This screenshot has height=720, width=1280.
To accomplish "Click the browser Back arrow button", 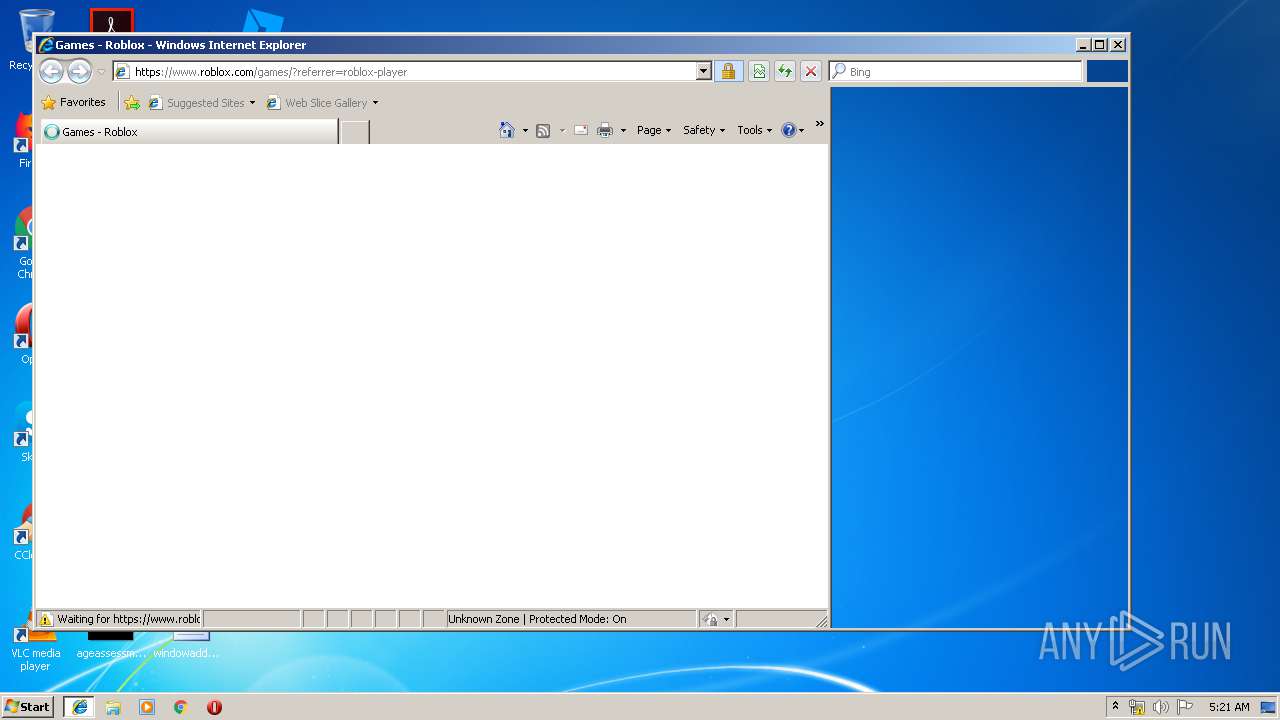I will click(51, 71).
